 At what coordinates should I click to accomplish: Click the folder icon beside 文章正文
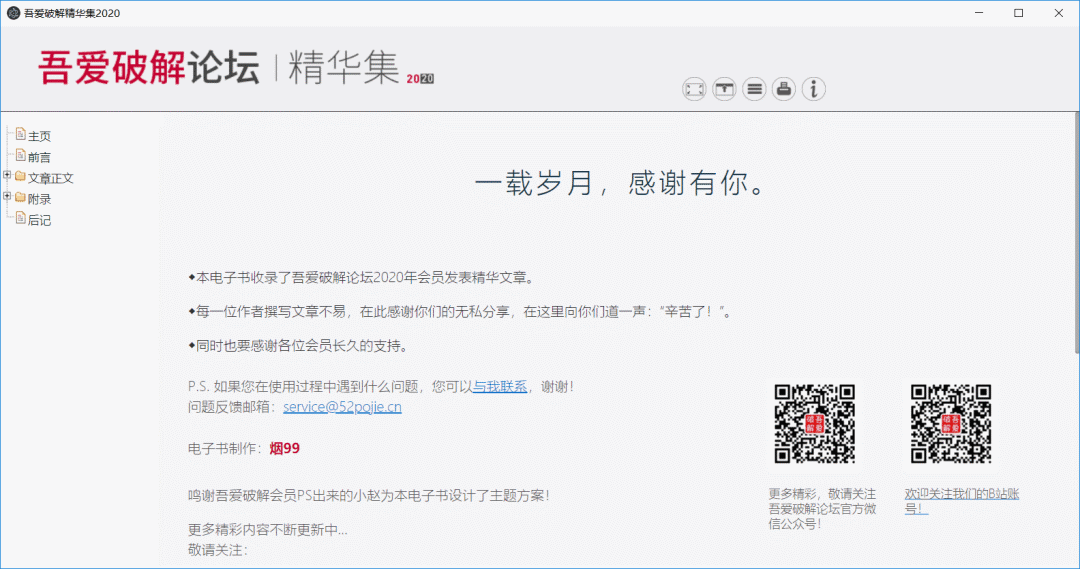(21, 177)
